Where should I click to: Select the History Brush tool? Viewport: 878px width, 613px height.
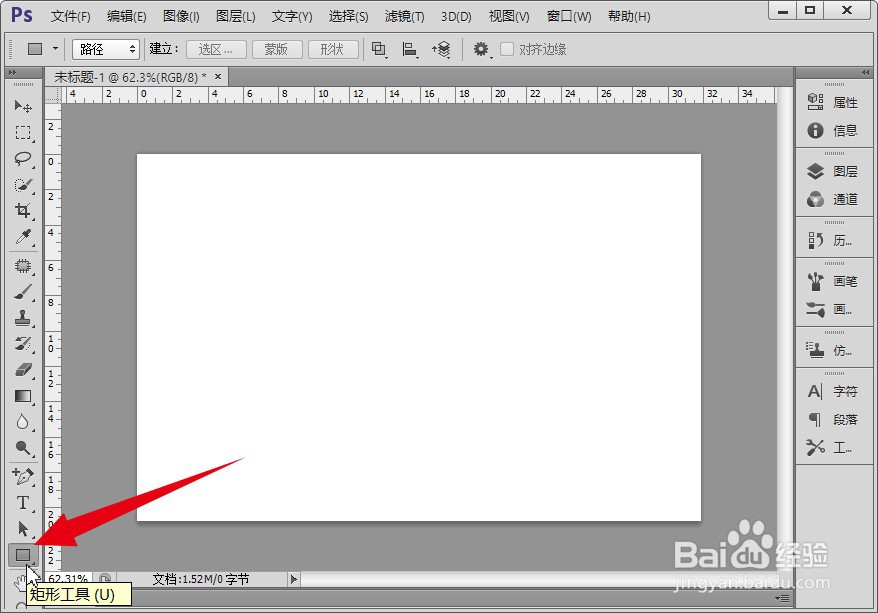pos(23,344)
